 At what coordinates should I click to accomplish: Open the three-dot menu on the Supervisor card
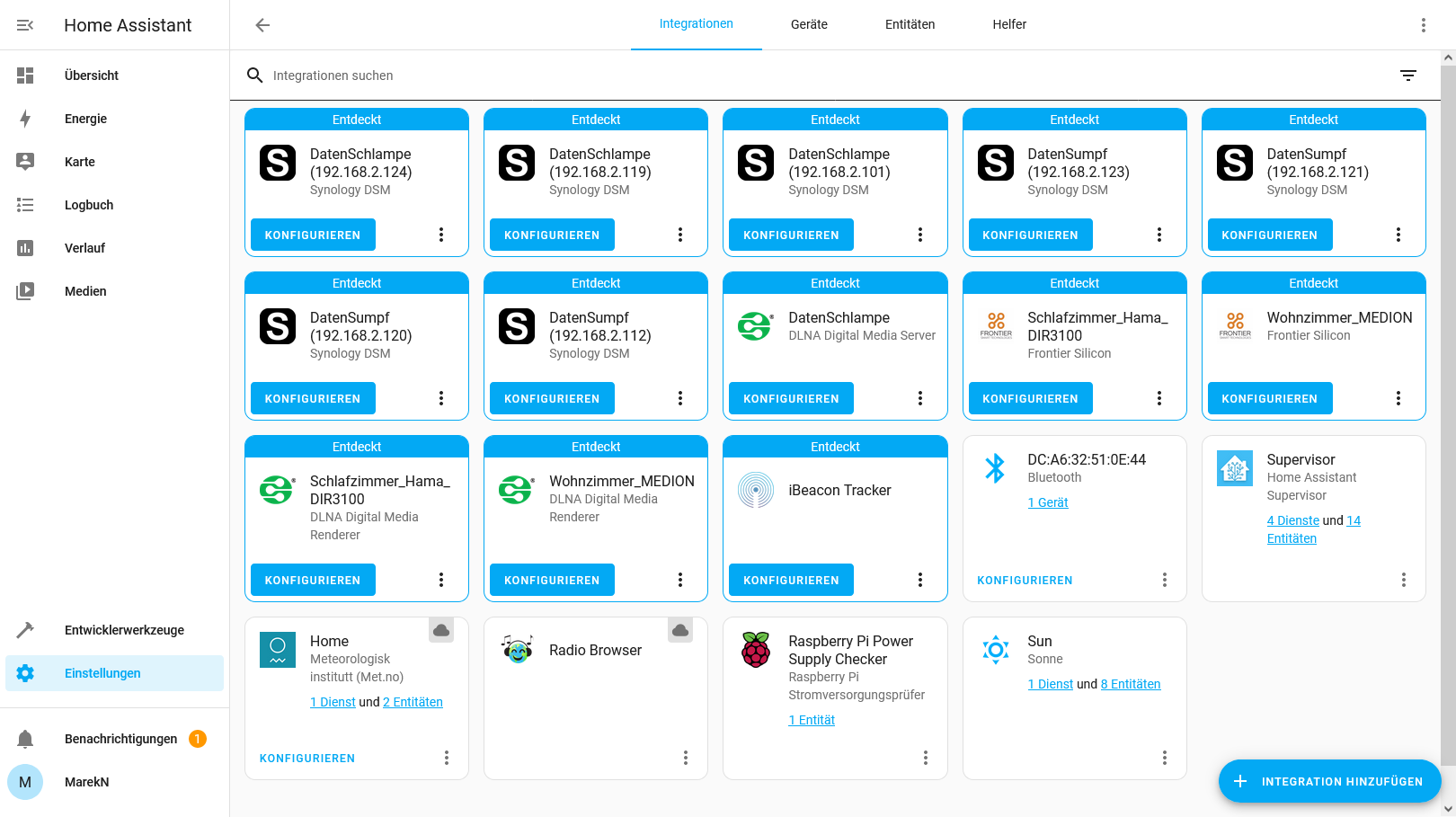(x=1404, y=580)
